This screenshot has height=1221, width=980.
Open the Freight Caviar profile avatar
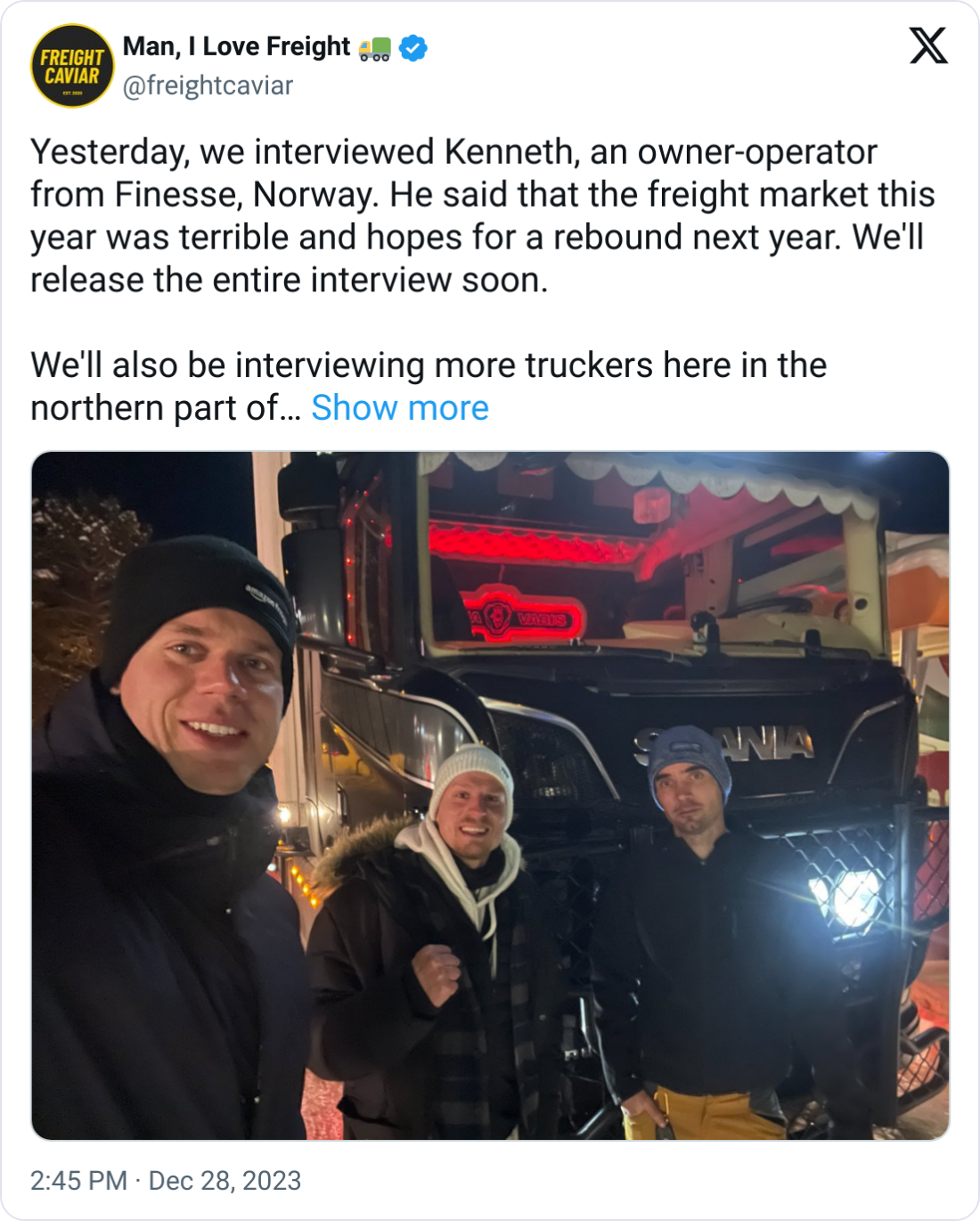[72, 66]
